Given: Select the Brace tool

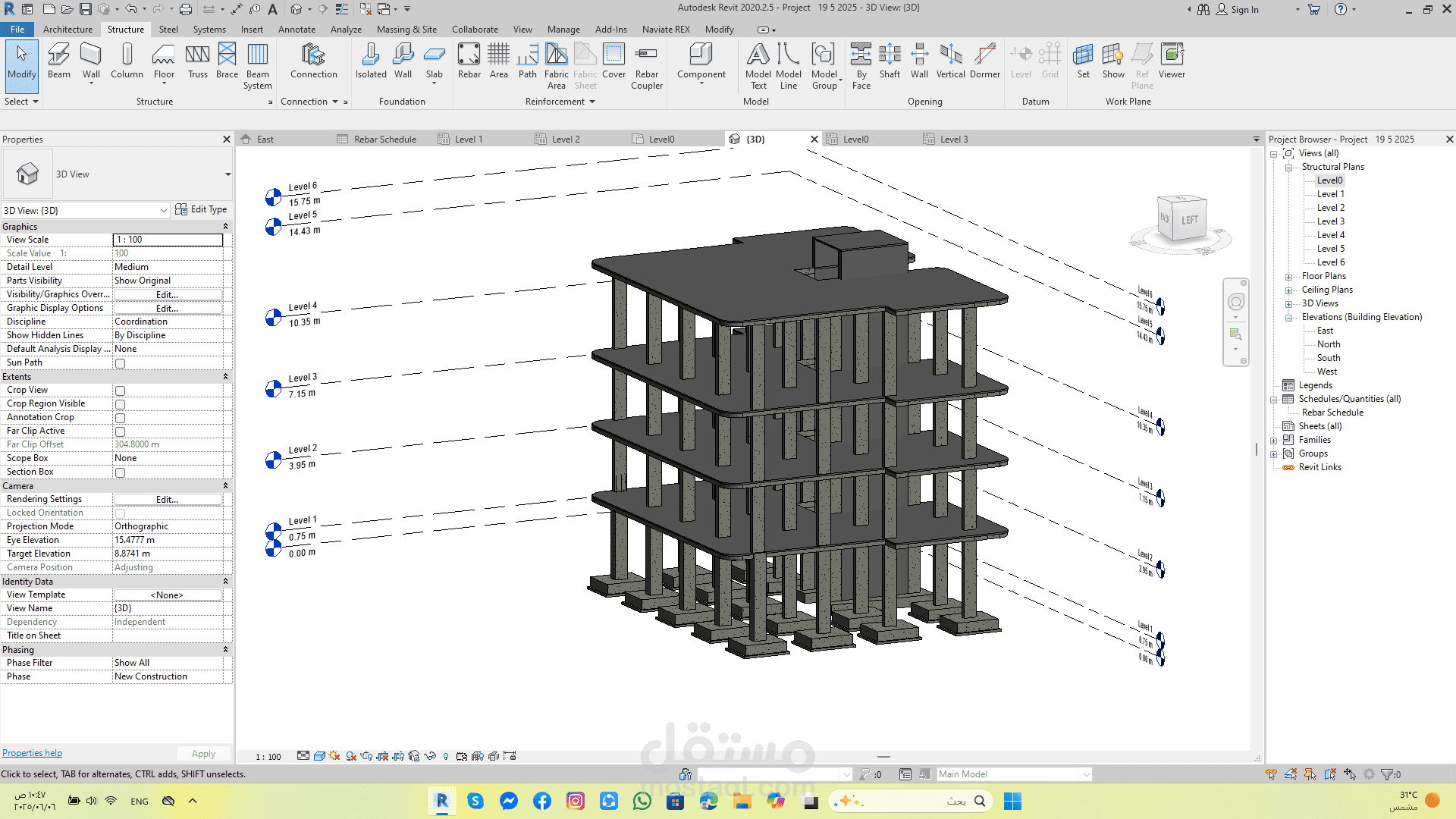Looking at the screenshot, I should (x=227, y=61).
